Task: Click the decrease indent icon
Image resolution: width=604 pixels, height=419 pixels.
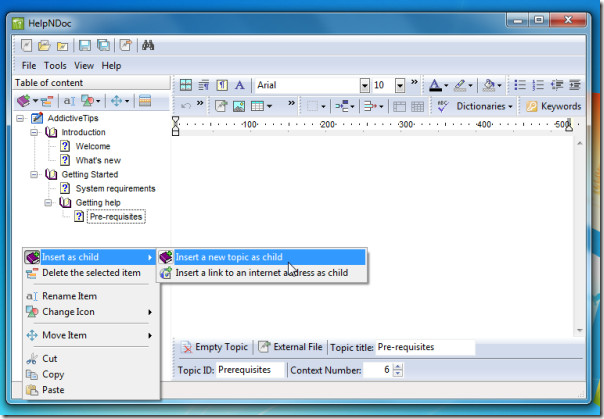Action: tap(557, 85)
